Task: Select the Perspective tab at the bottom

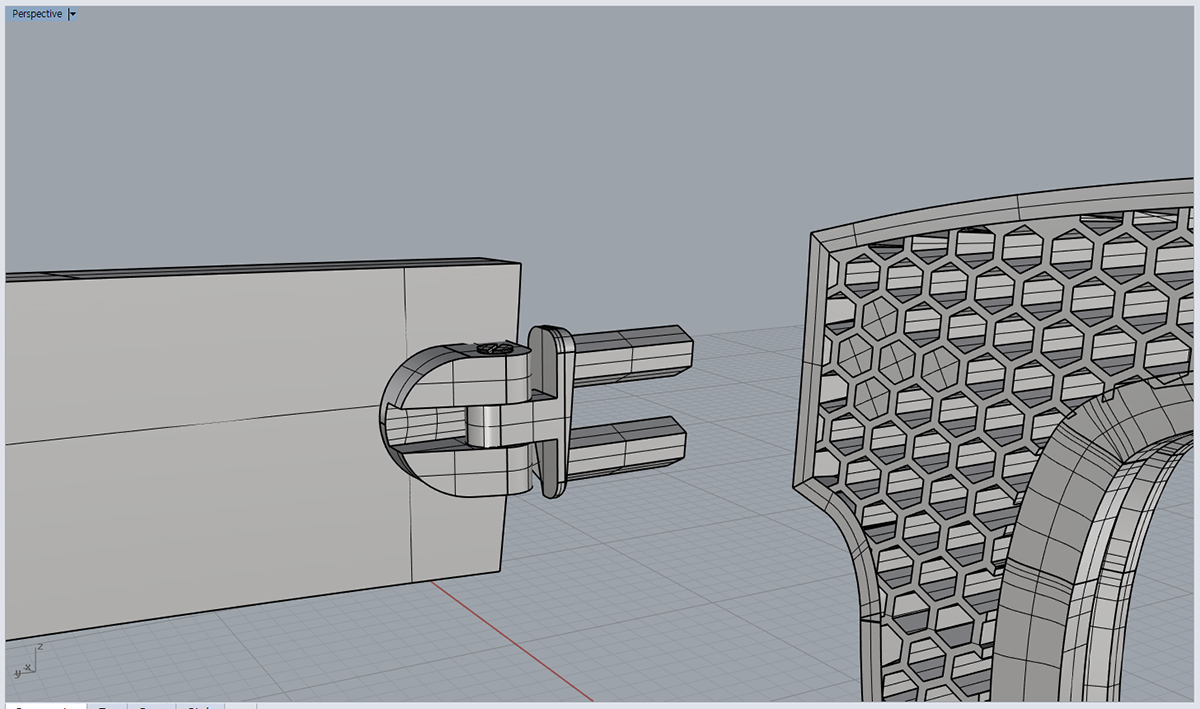Action: click(45, 706)
